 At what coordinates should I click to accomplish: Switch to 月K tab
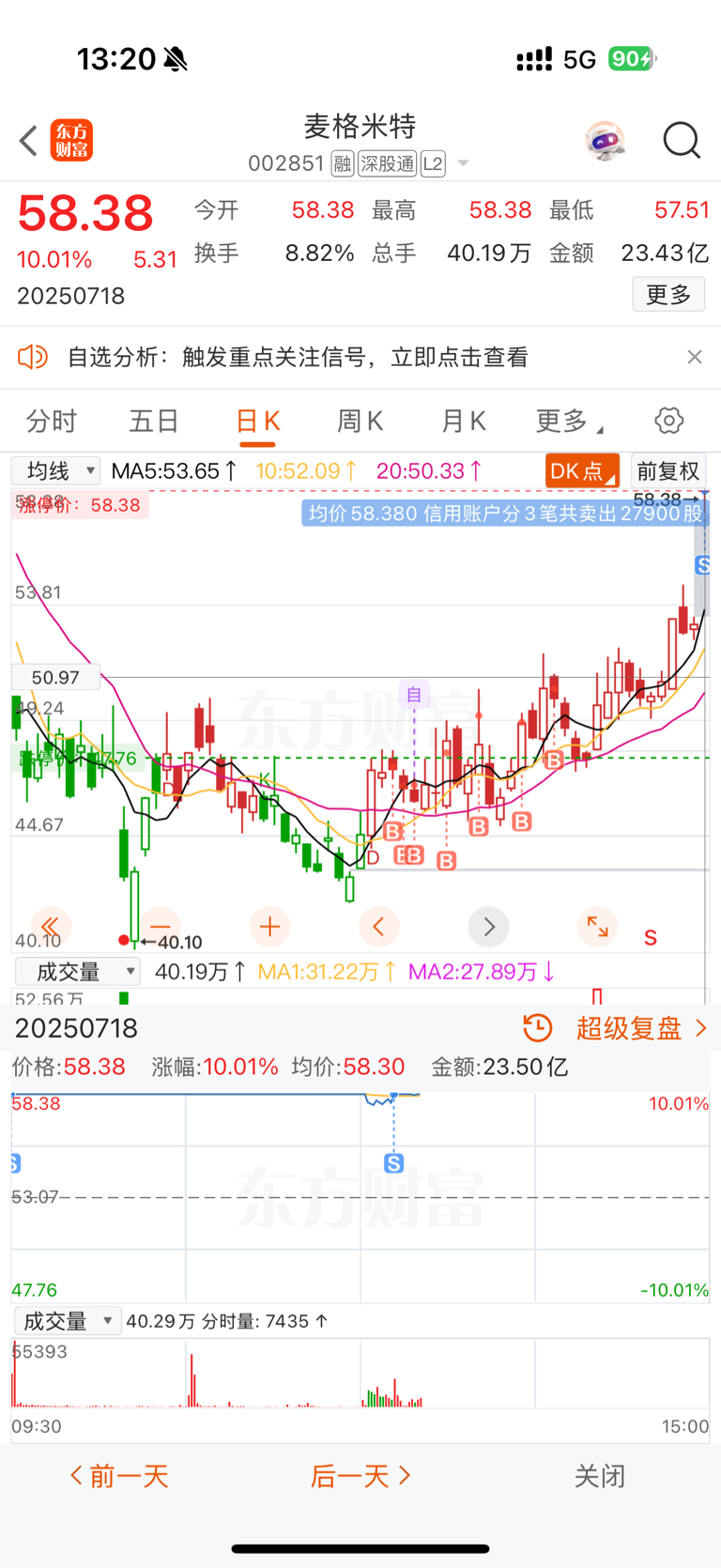coord(464,422)
